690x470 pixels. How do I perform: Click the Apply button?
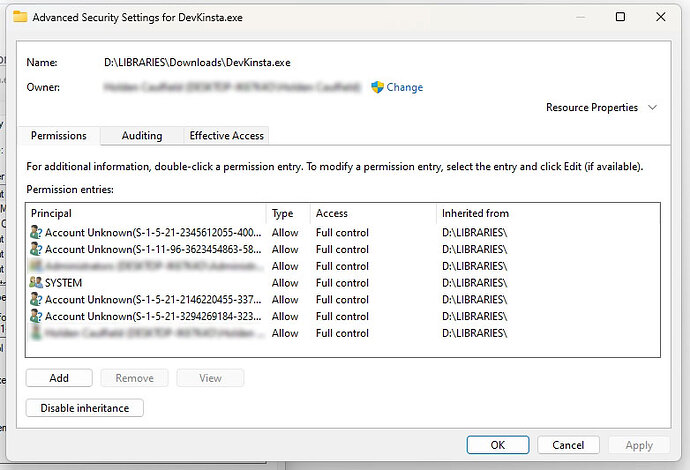(x=639, y=445)
